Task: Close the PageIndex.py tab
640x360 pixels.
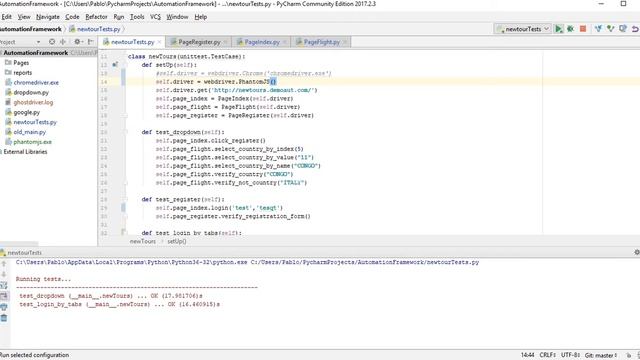Action: pyautogui.click(x=285, y=42)
